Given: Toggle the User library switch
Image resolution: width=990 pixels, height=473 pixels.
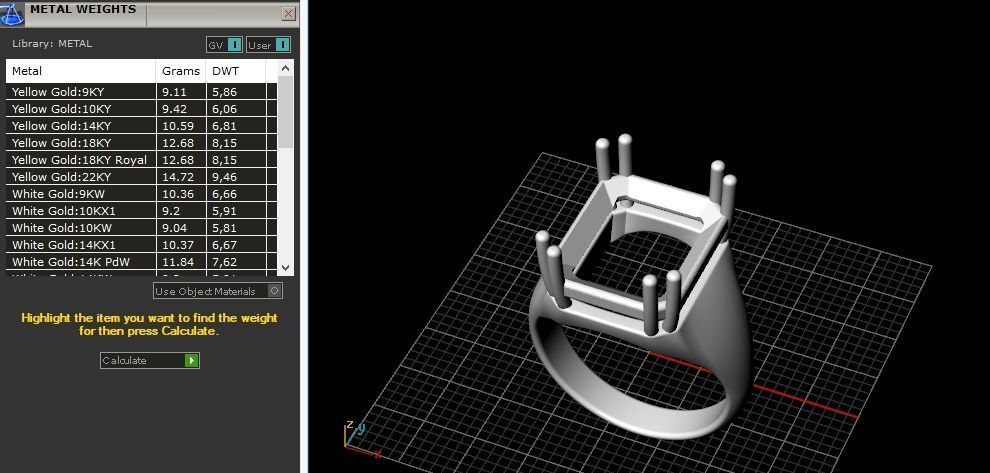Looking at the screenshot, I should tap(268, 45).
